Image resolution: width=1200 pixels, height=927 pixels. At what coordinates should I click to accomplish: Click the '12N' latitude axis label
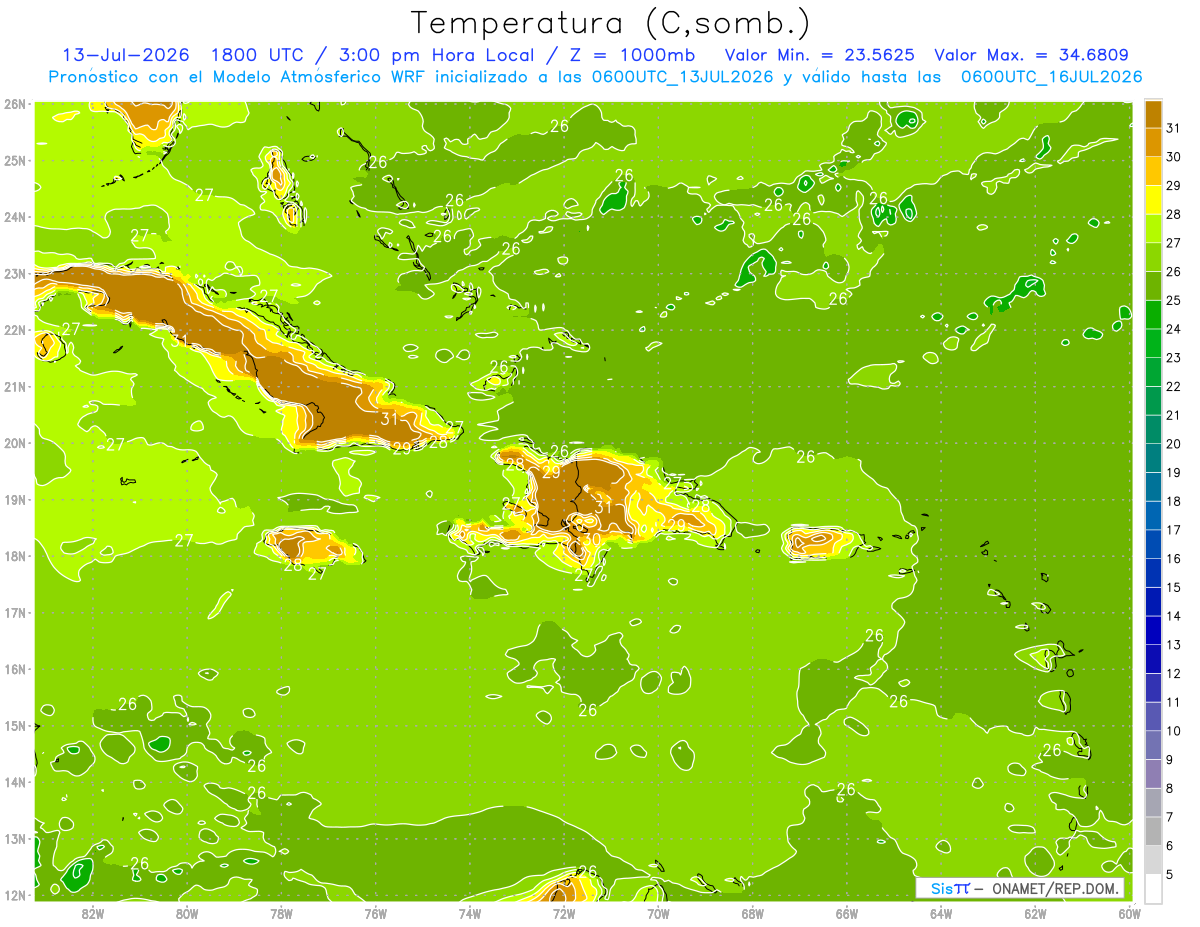15,895
